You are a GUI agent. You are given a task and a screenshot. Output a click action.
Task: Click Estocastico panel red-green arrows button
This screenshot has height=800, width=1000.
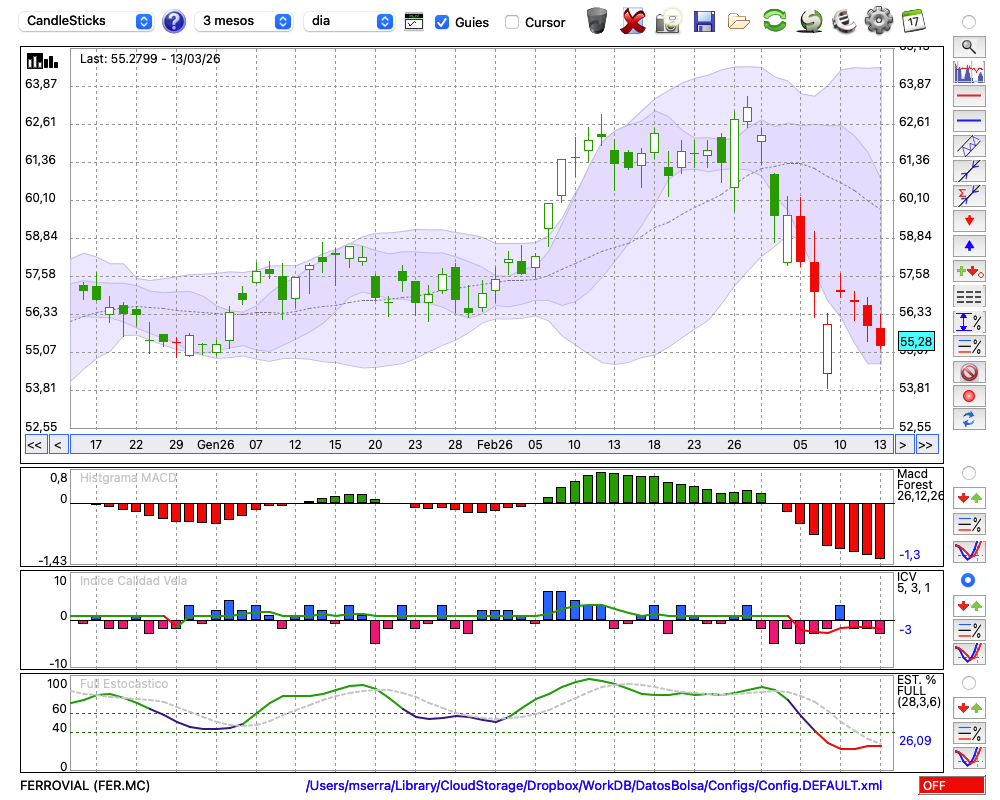pos(969,707)
